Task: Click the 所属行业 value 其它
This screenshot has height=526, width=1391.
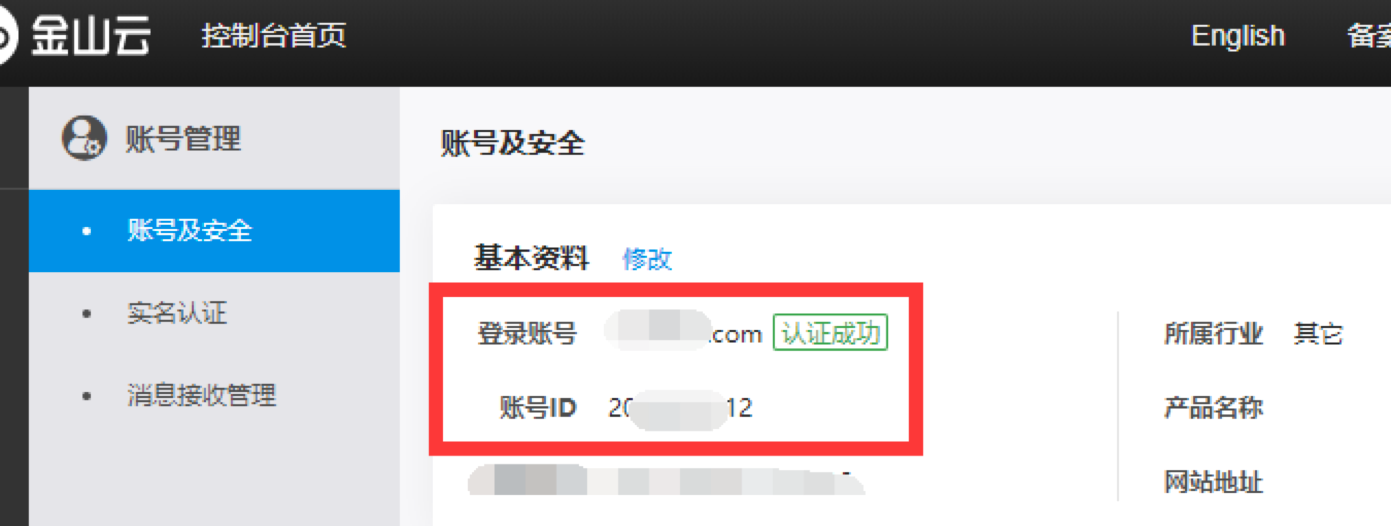Action: [x=1318, y=334]
